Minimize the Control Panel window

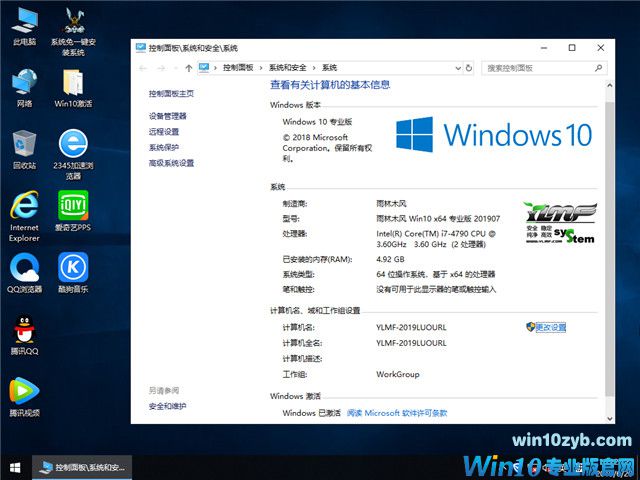(544, 48)
